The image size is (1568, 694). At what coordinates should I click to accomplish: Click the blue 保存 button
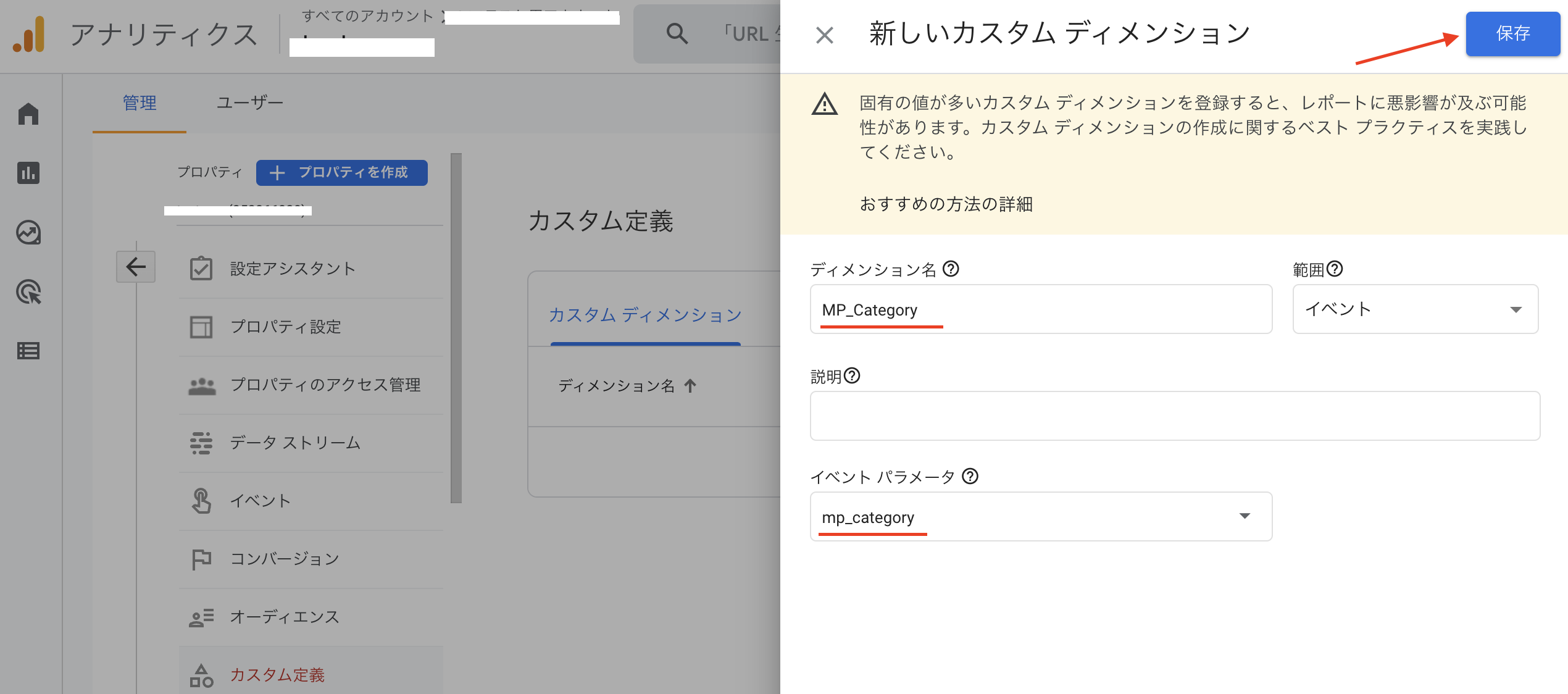coord(1512,33)
